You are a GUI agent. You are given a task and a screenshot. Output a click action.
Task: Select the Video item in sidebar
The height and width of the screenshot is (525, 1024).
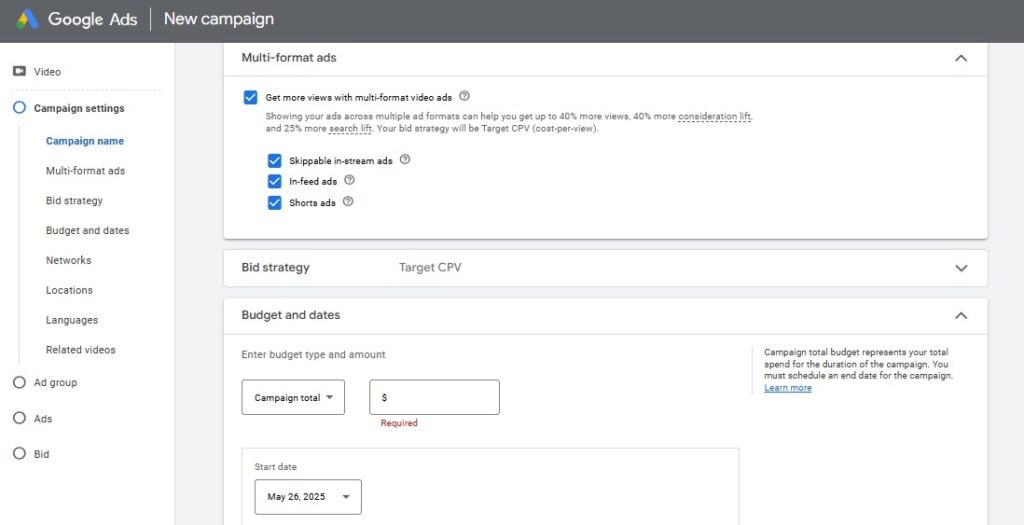(x=48, y=72)
